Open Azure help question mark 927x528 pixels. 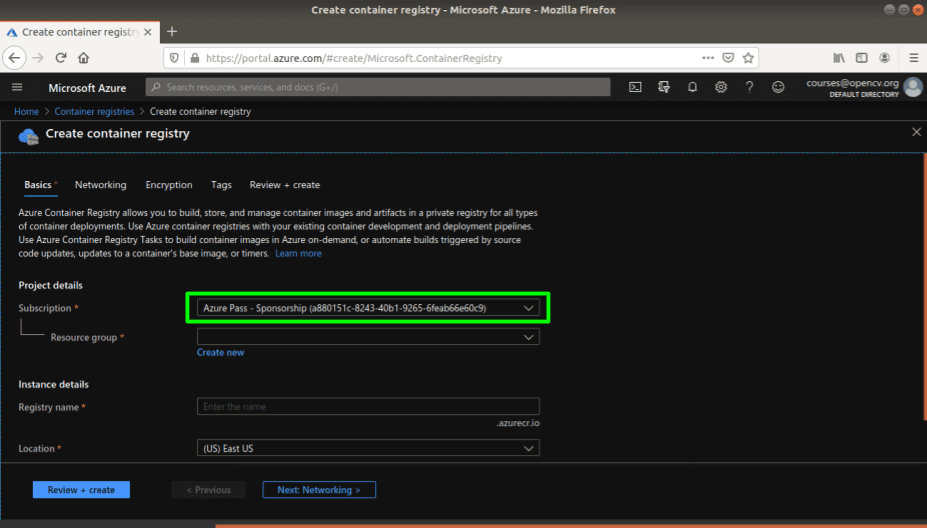749,88
